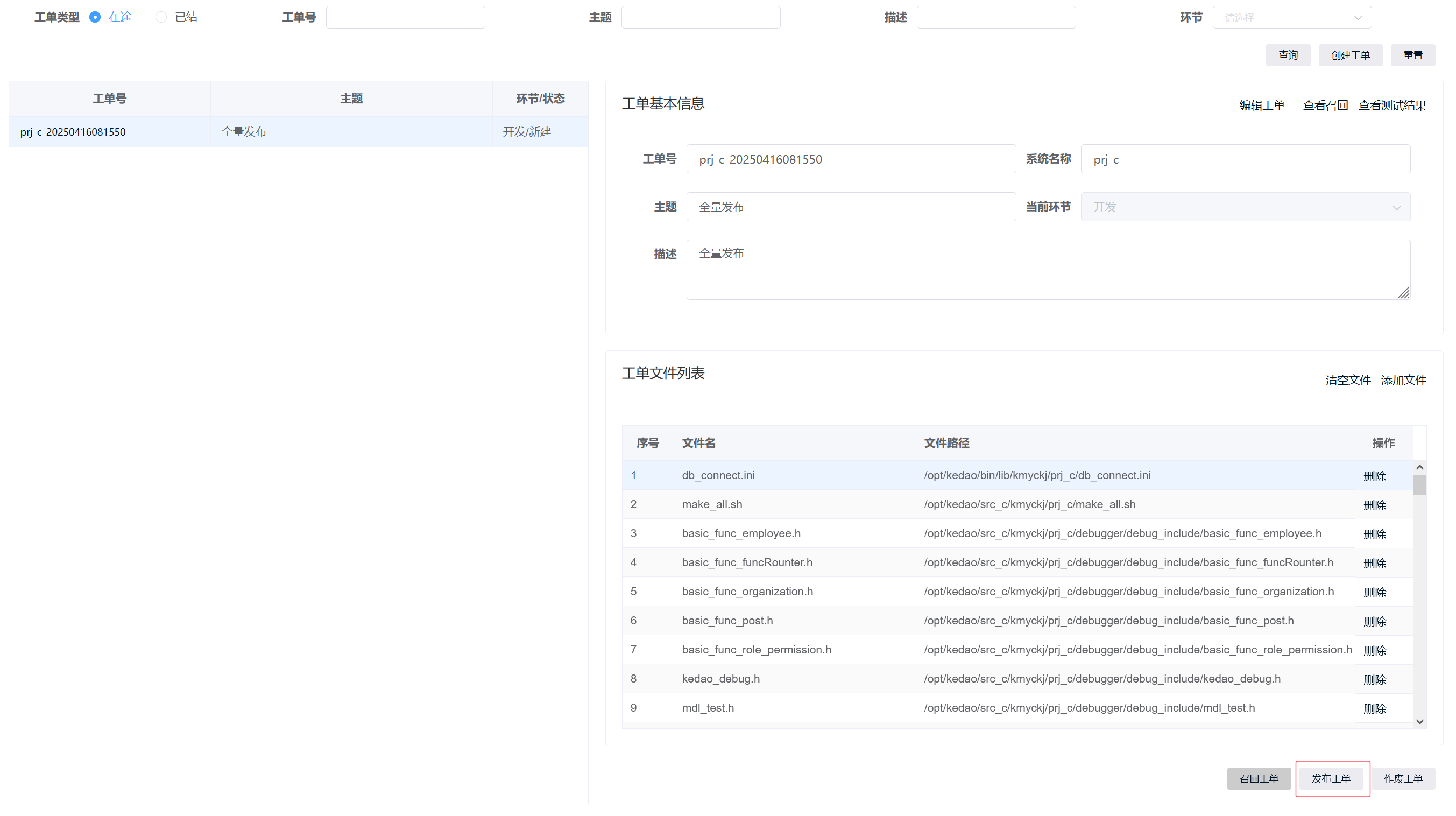Click the 添加文件 link
The height and width of the screenshot is (816, 1456).
[x=1403, y=380]
